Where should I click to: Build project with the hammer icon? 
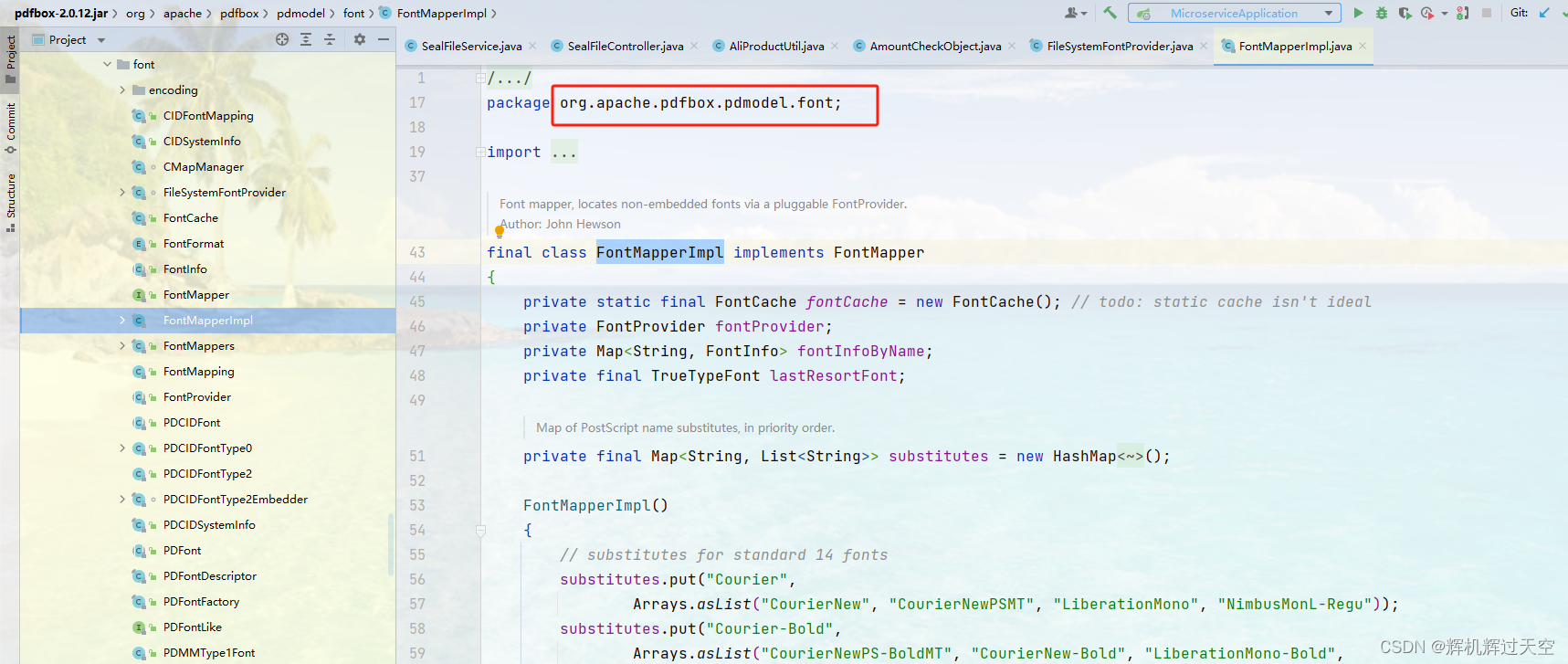coord(1110,13)
